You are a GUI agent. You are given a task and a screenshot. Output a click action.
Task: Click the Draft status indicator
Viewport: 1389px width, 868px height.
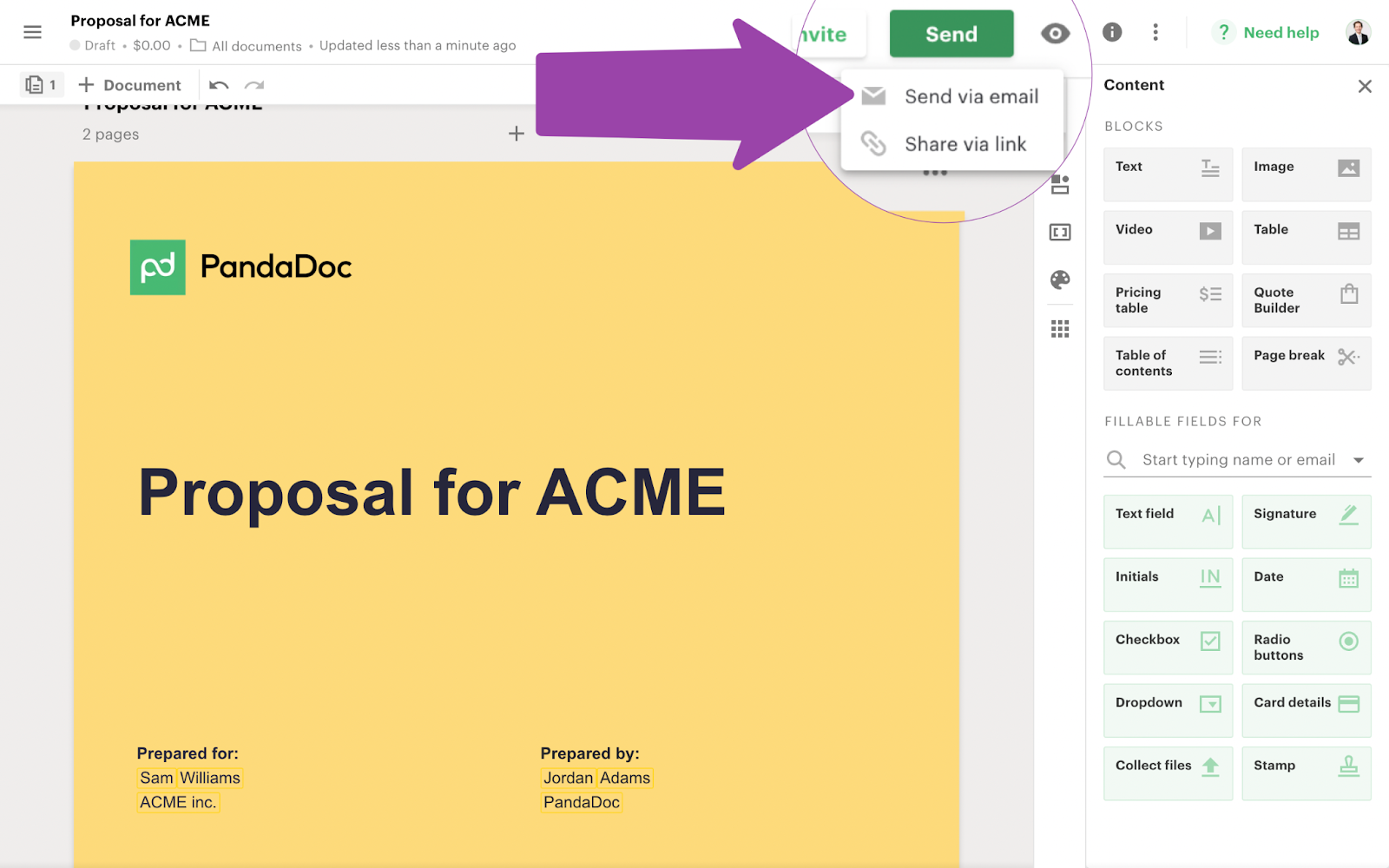pyautogui.click(x=93, y=45)
